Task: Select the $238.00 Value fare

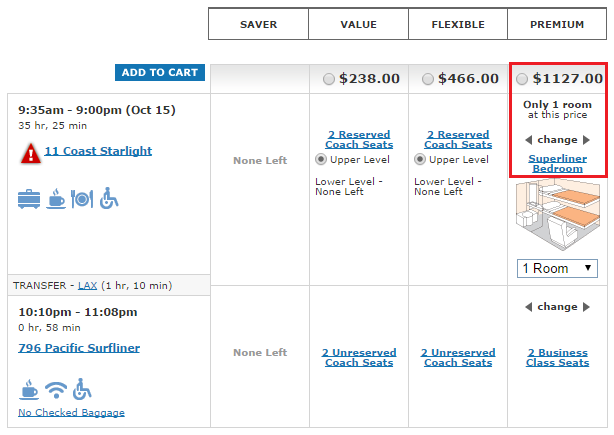Action: tap(330, 79)
